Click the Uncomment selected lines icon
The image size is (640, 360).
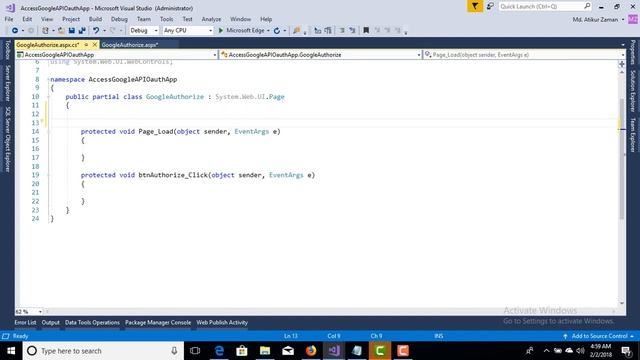[352, 31]
